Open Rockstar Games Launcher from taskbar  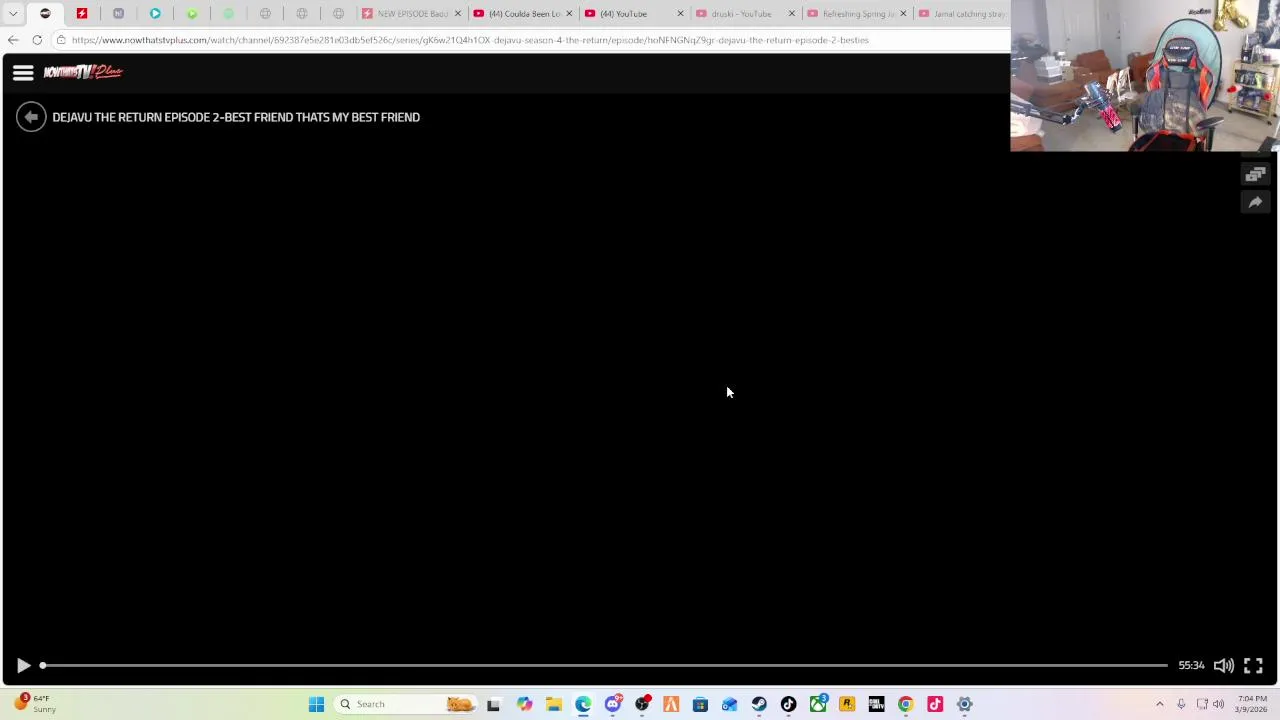847,704
